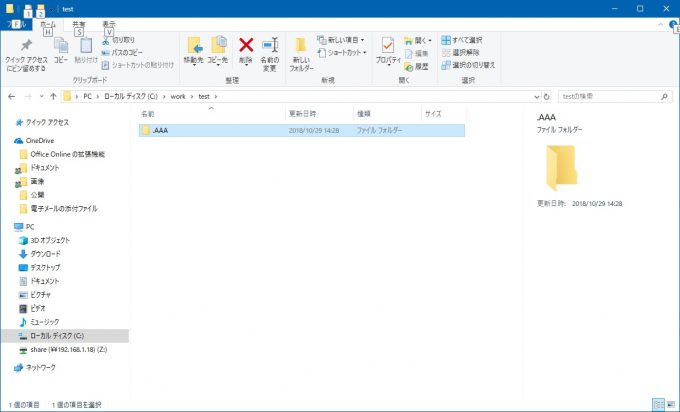
Task: Switch to large icons view in status bar
Action: point(670,404)
